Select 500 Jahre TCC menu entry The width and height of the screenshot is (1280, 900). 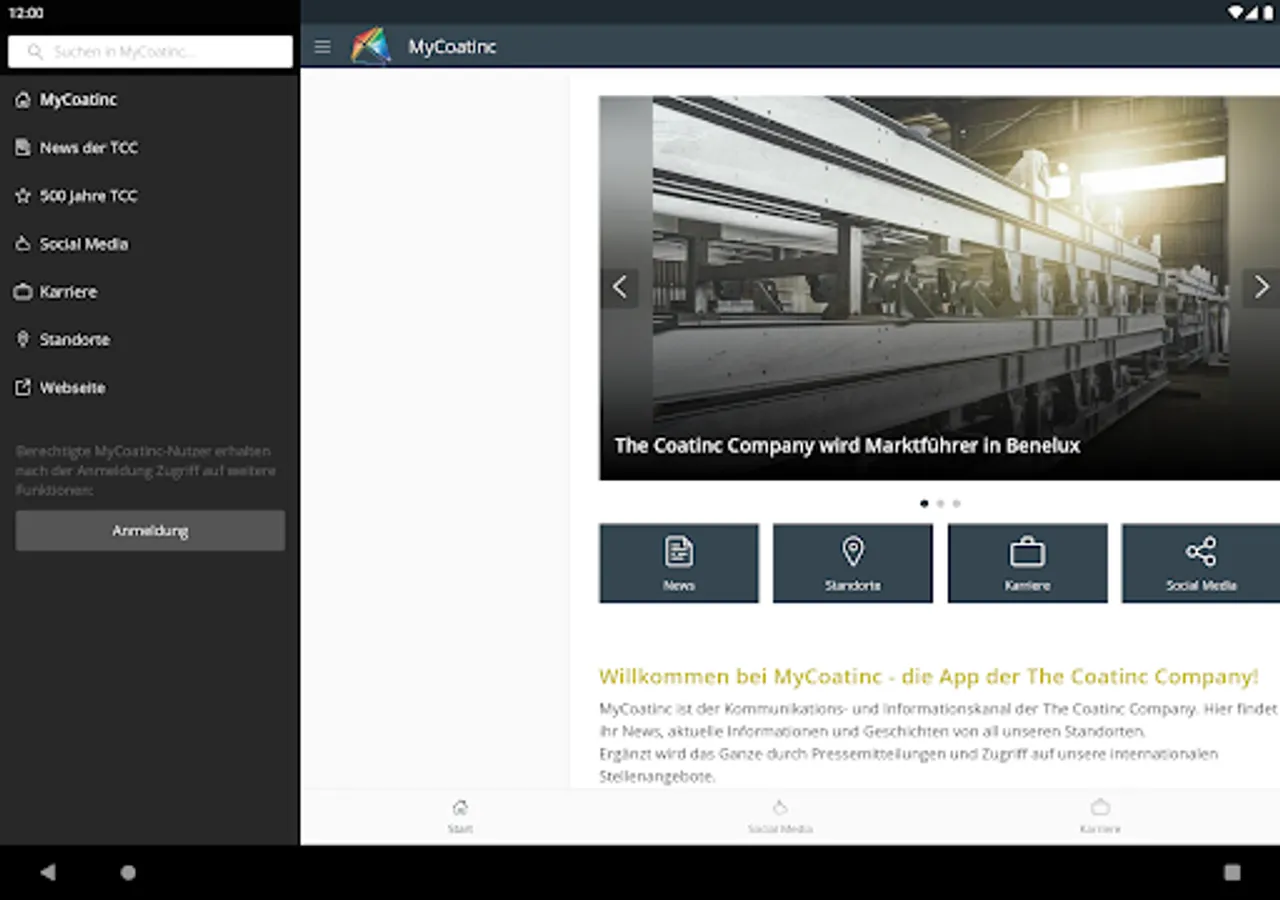(x=150, y=196)
